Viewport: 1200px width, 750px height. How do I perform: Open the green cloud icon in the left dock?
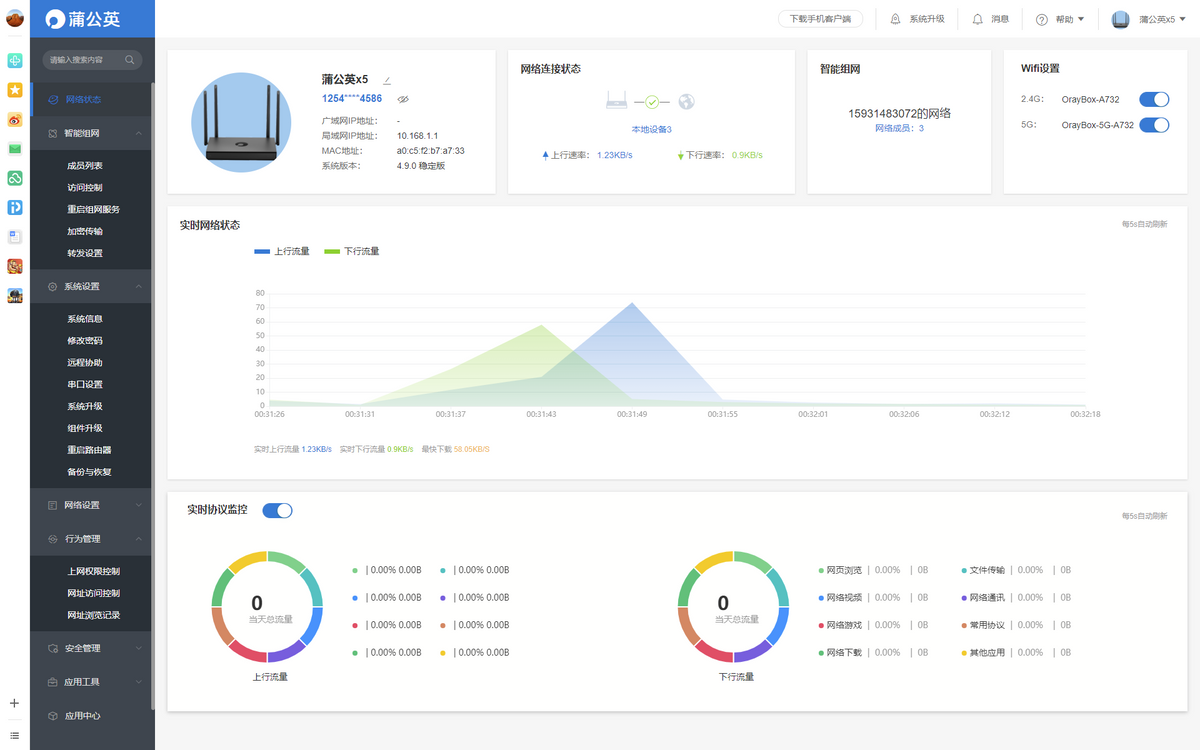[15, 178]
